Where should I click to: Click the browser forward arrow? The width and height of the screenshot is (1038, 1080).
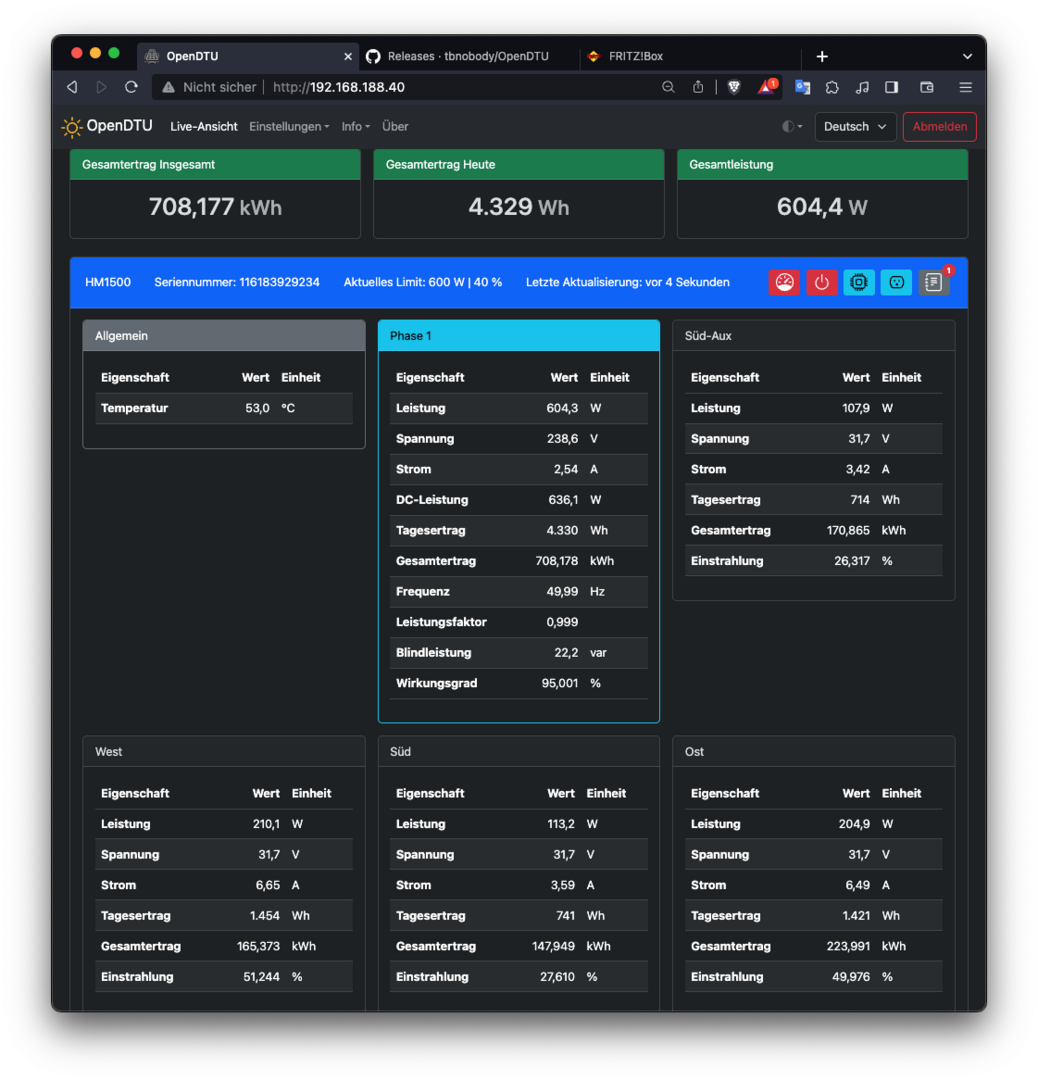point(101,87)
